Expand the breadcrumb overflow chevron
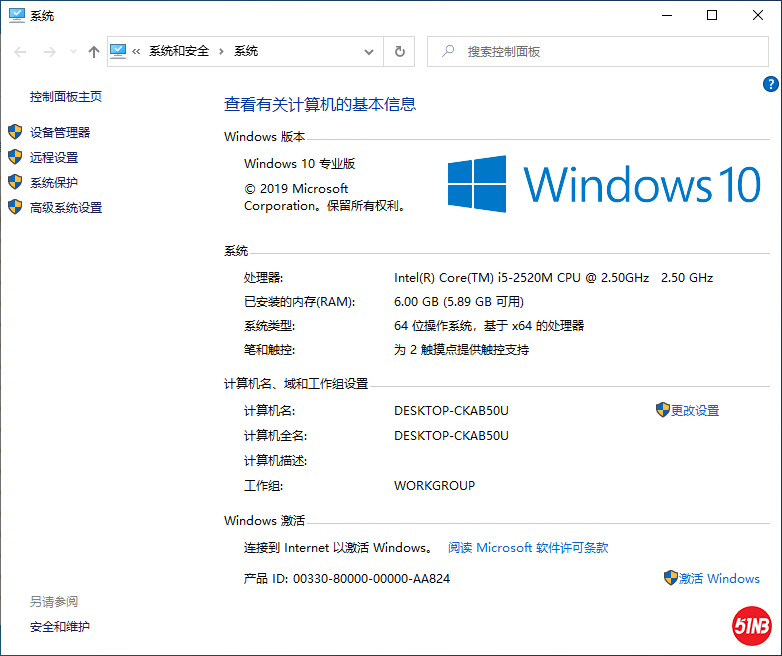The width and height of the screenshot is (782, 656). 136,51
